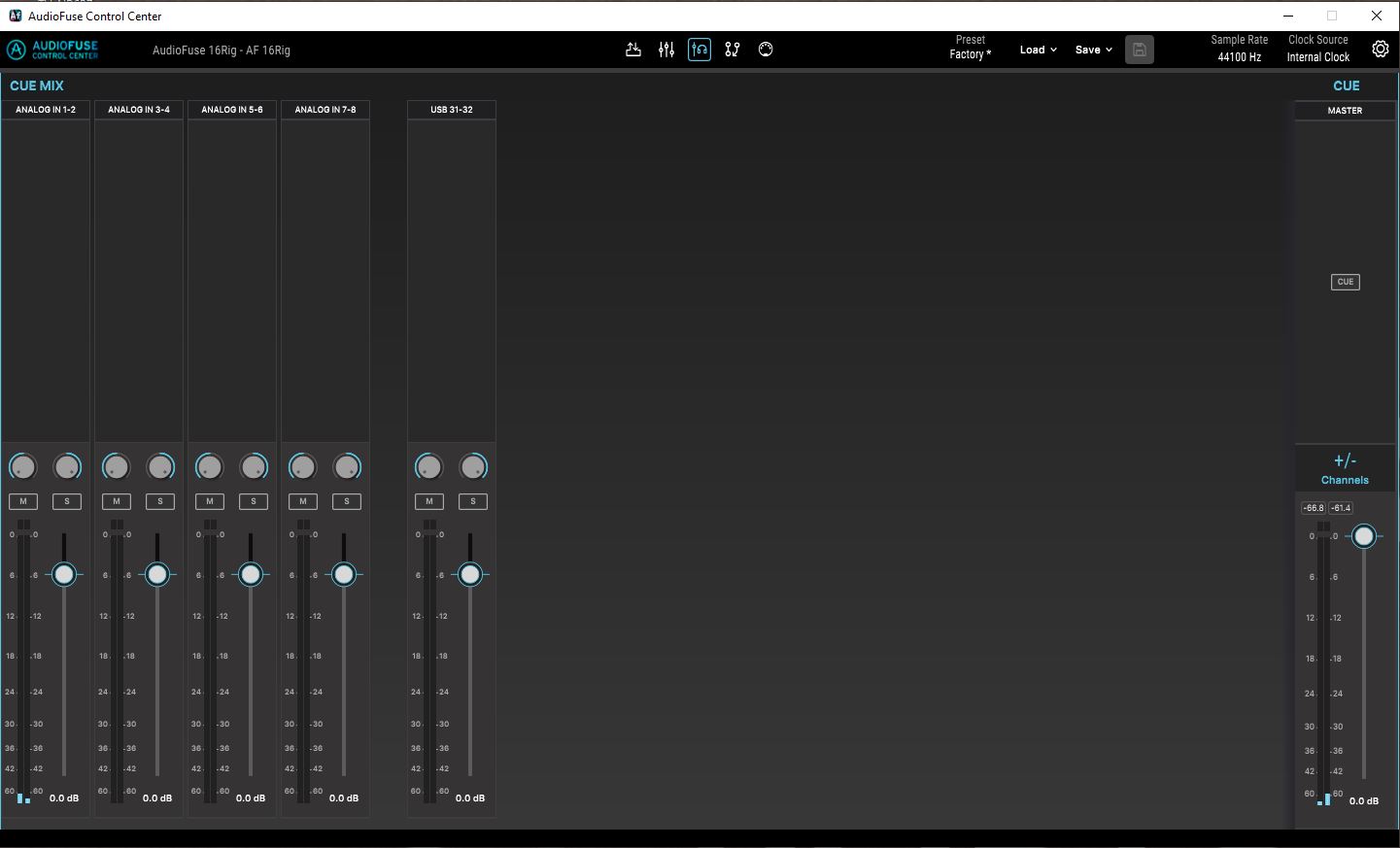The height and width of the screenshot is (848, 1400).
Task: Click the Internal Clock source setting
Action: click(1317, 56)
